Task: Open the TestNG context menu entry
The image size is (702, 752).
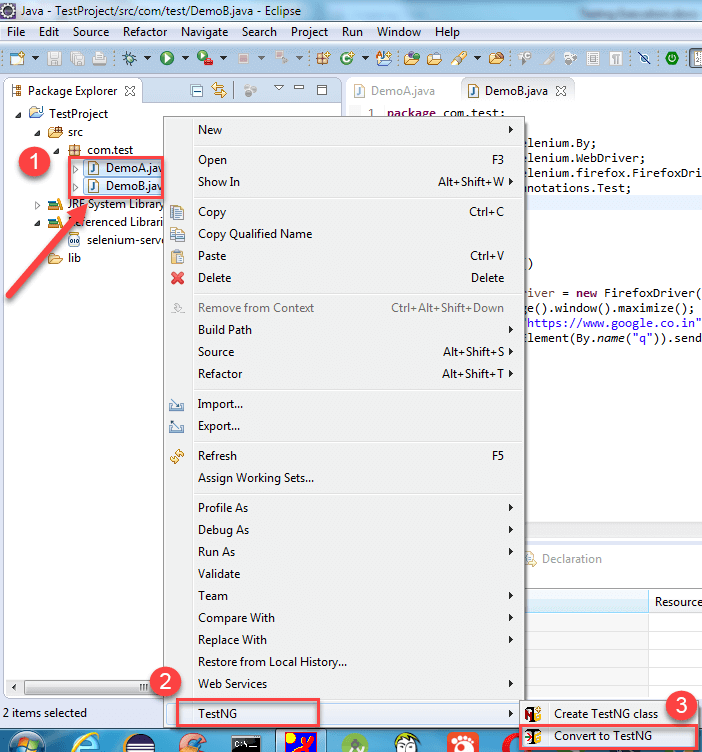Action: coord(247,713)
